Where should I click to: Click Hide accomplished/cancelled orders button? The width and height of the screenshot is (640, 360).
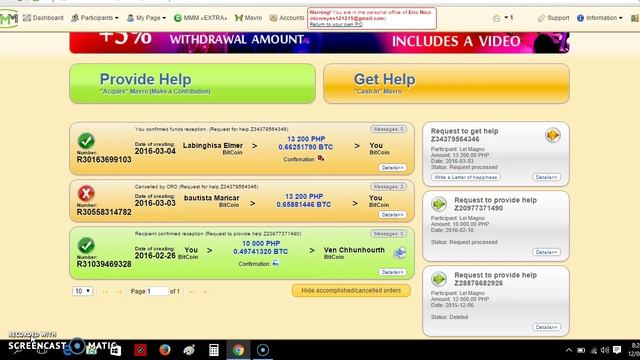tap(351, 291)
